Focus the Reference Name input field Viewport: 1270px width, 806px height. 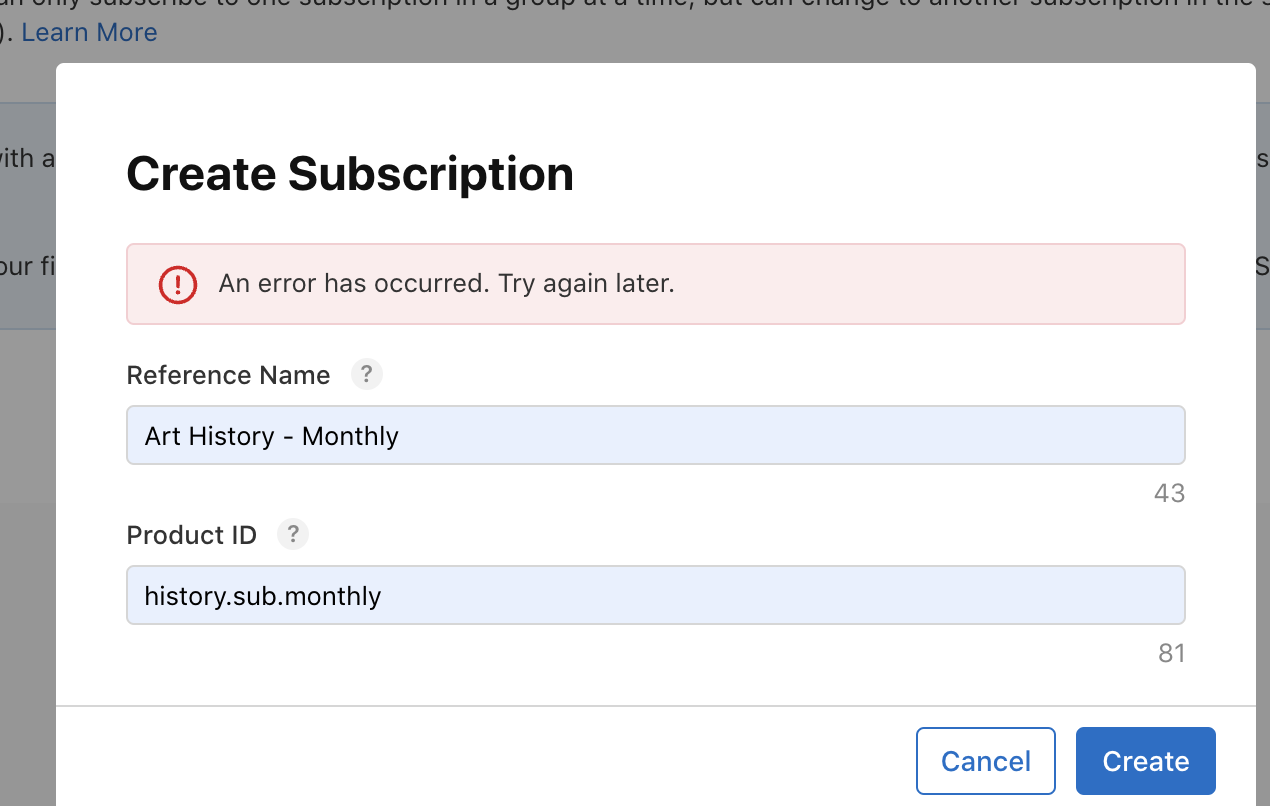click(656, 435)
